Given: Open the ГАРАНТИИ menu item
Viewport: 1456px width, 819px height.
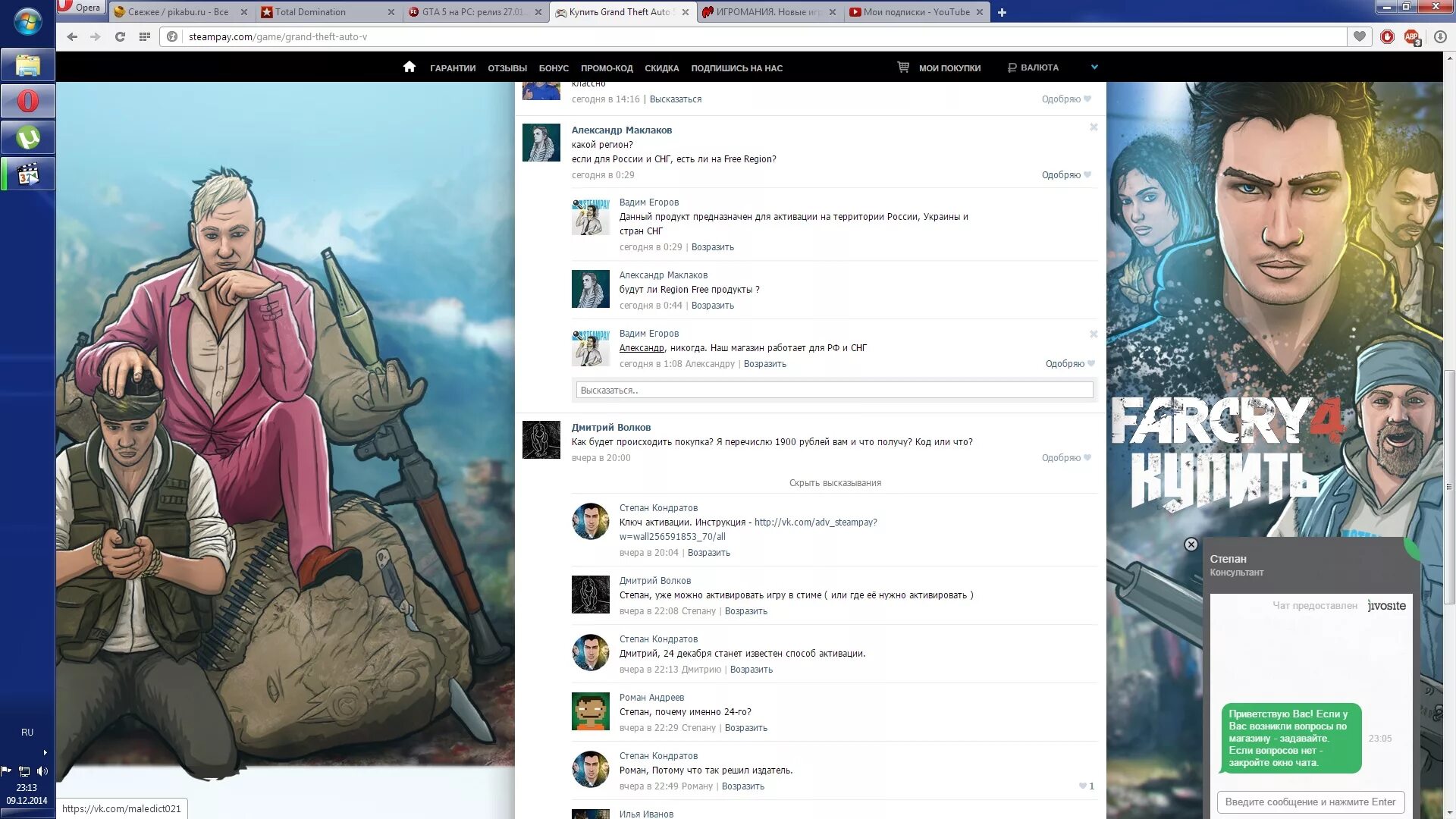Looking at the screenshot, I should 453,68.
